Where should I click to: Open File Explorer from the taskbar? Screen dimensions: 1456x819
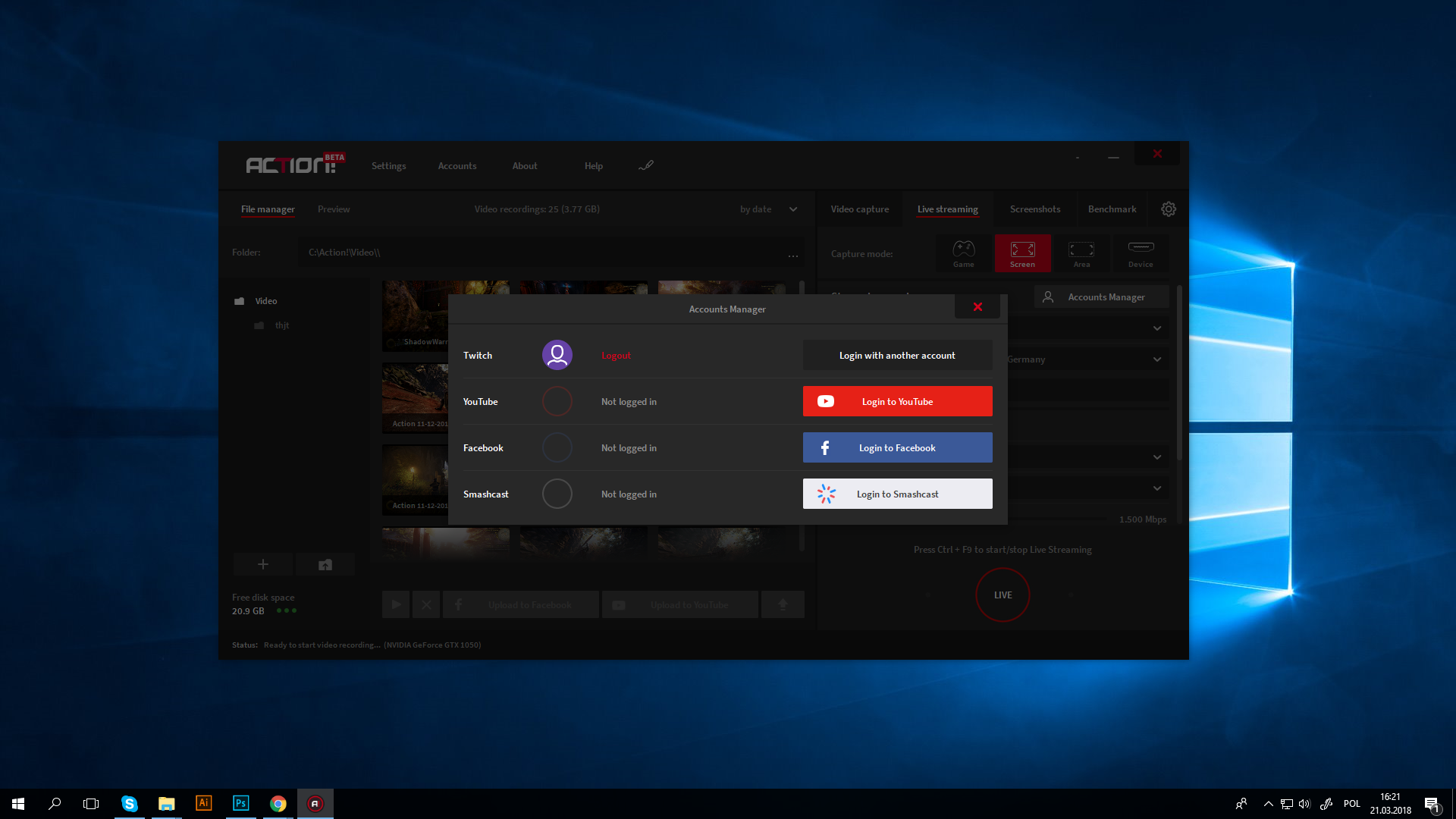(166, 804)
